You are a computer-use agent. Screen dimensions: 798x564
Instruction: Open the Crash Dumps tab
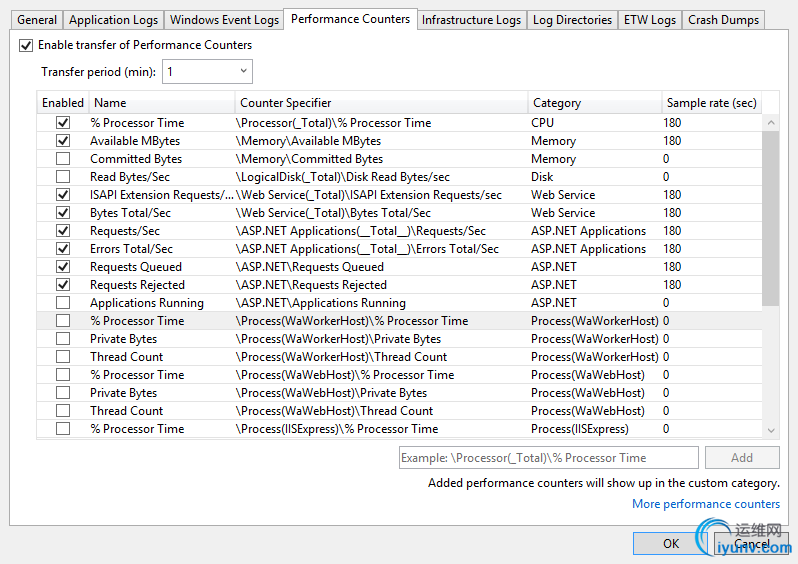pos(723,20)
